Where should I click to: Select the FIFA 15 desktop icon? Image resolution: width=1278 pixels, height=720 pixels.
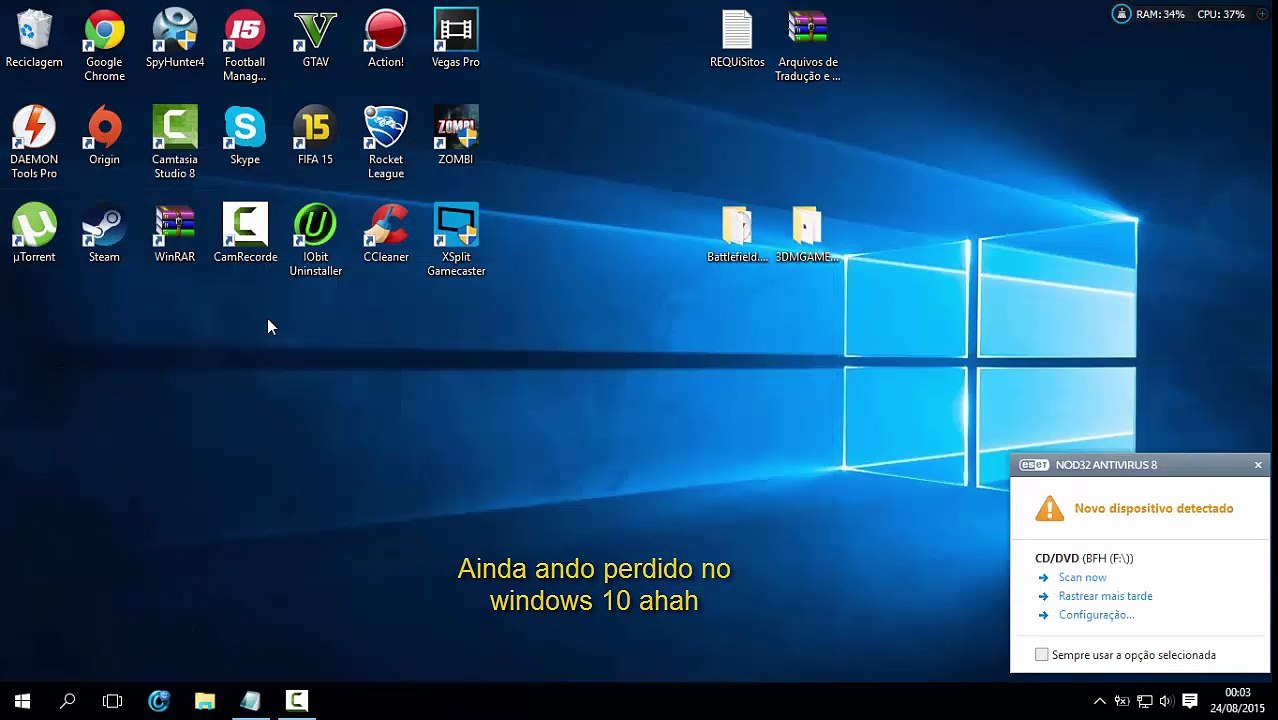click(315, 137)
